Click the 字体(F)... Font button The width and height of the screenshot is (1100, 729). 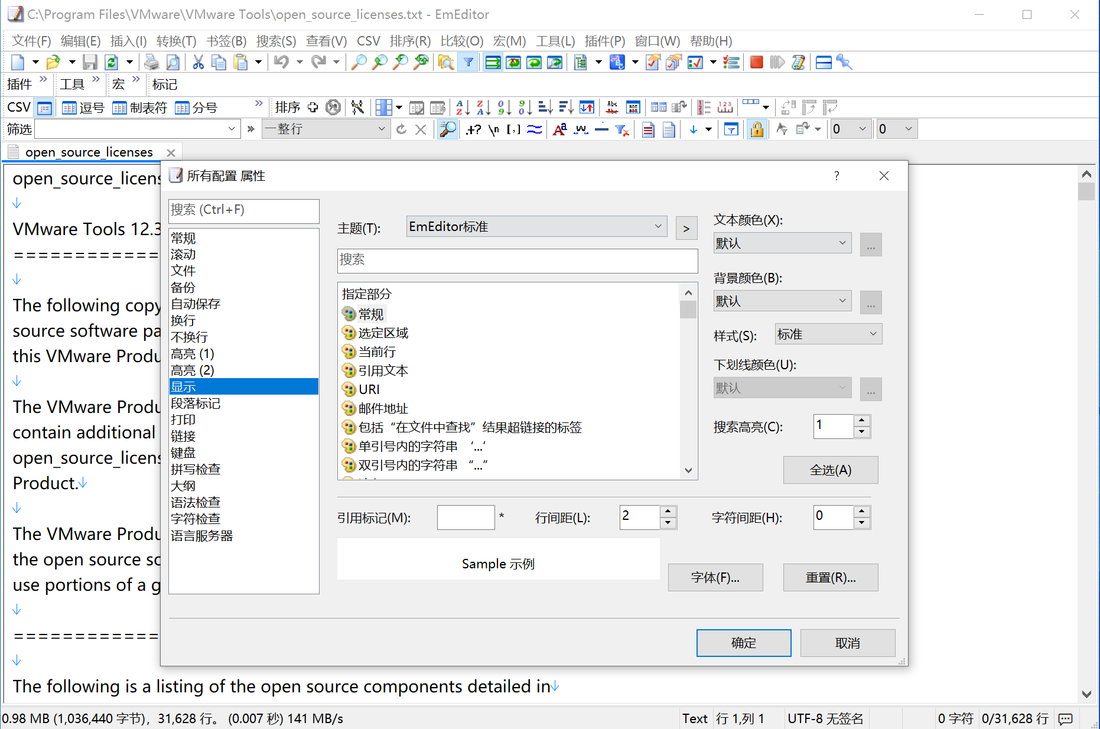click(x=715, y=577)
